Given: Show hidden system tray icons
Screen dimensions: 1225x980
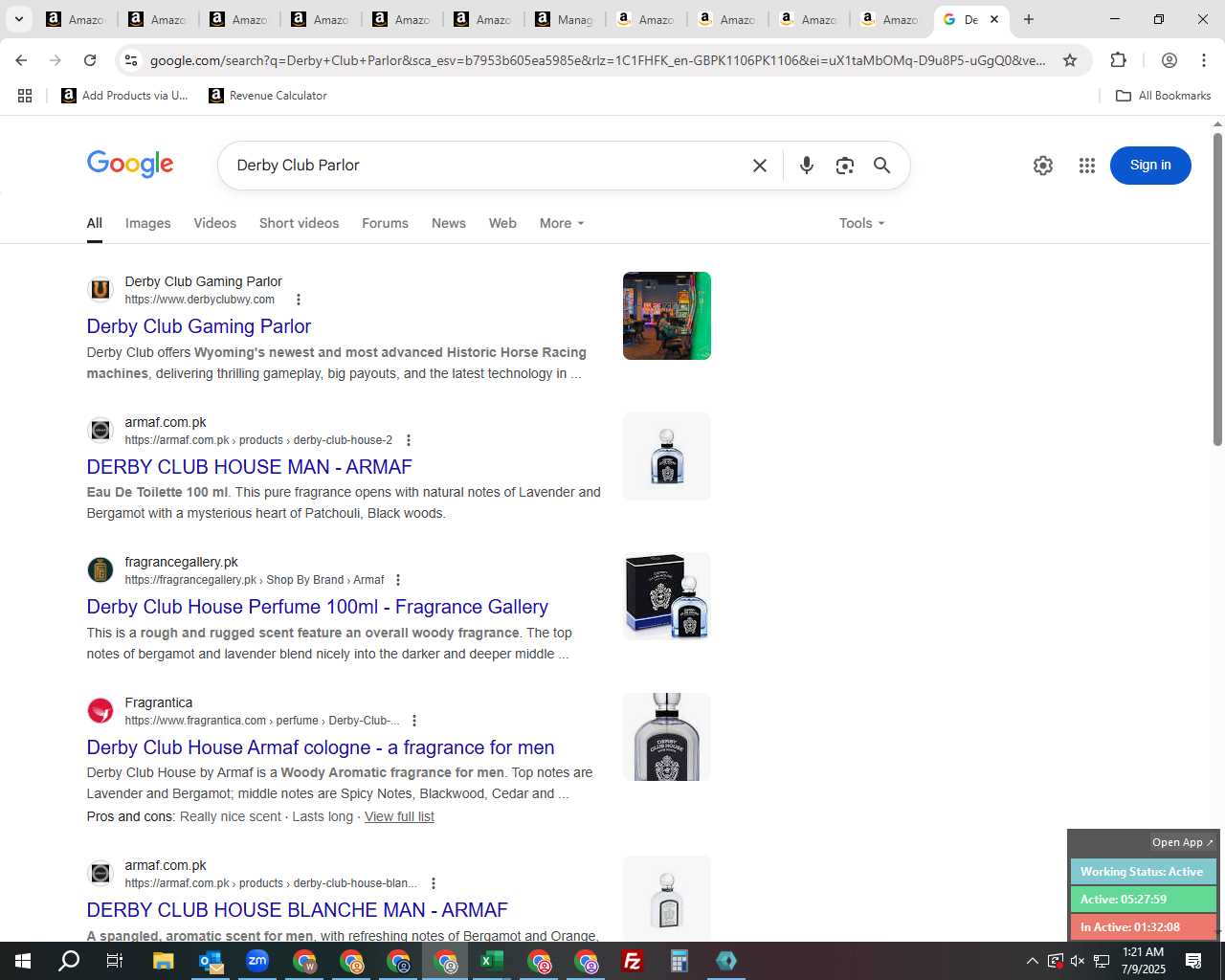Looking at the screenshot, I should 1032,961.
